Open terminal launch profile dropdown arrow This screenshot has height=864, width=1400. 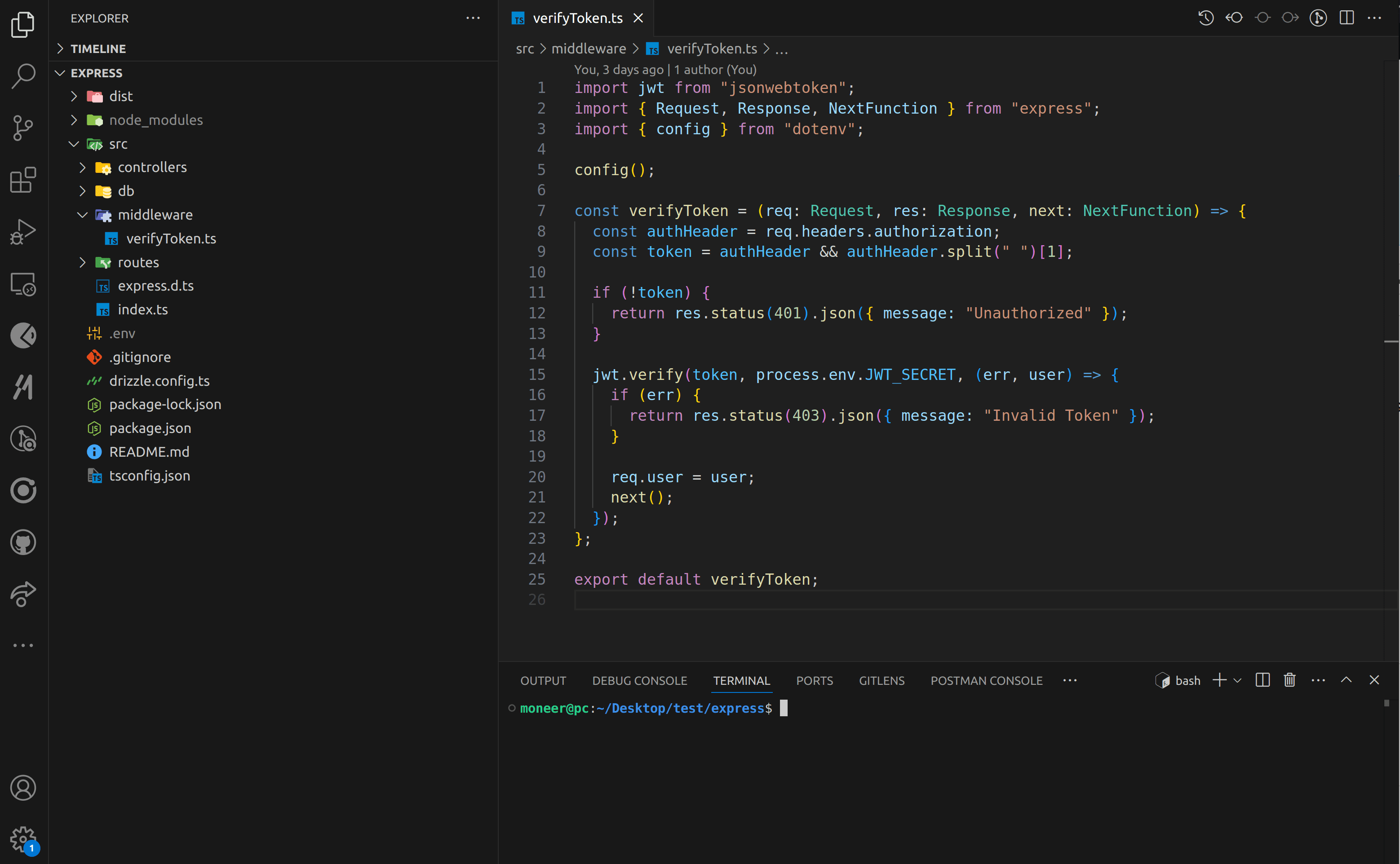pyautogui.click(x=1237, y=681)
